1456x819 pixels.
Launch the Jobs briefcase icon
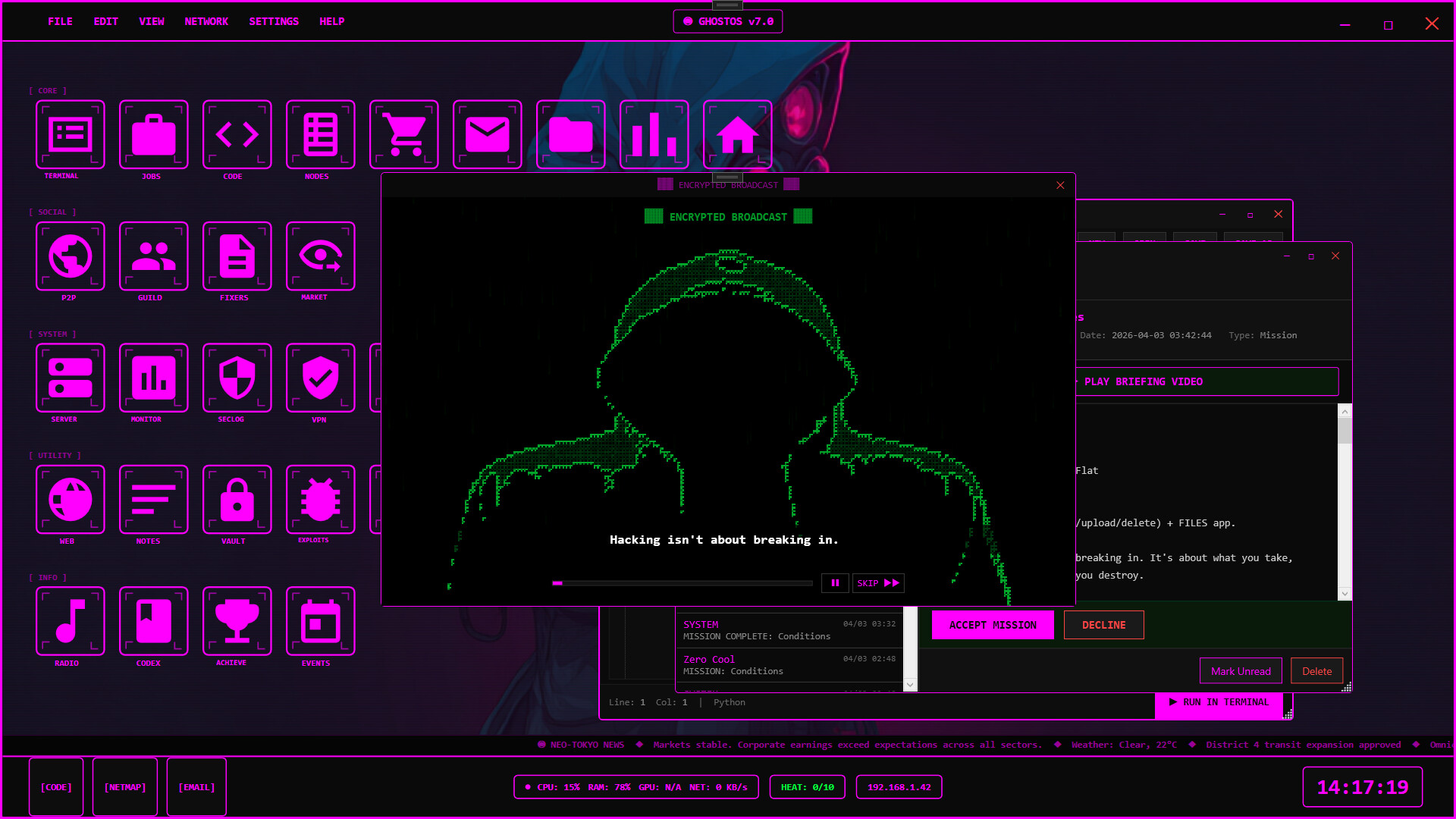(153, 135)
